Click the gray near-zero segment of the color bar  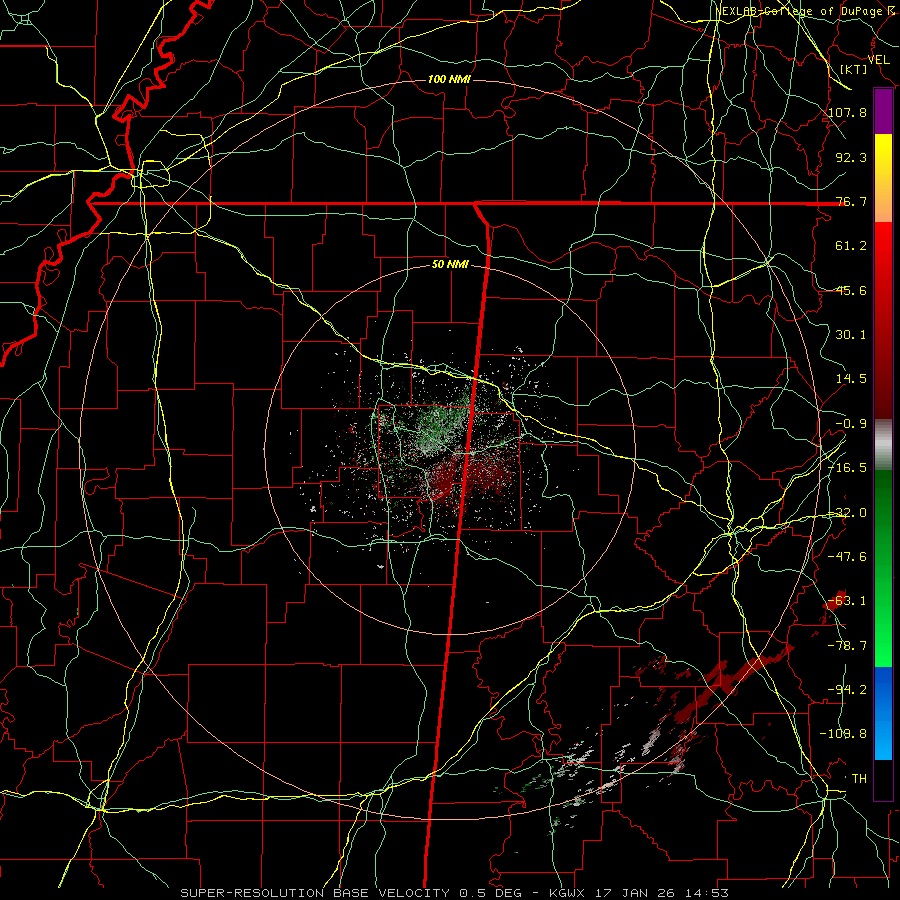(x=883, y=445)
